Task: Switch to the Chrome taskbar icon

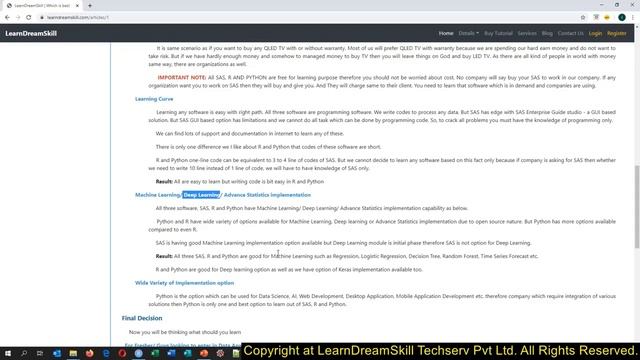Action: point(139,353)
